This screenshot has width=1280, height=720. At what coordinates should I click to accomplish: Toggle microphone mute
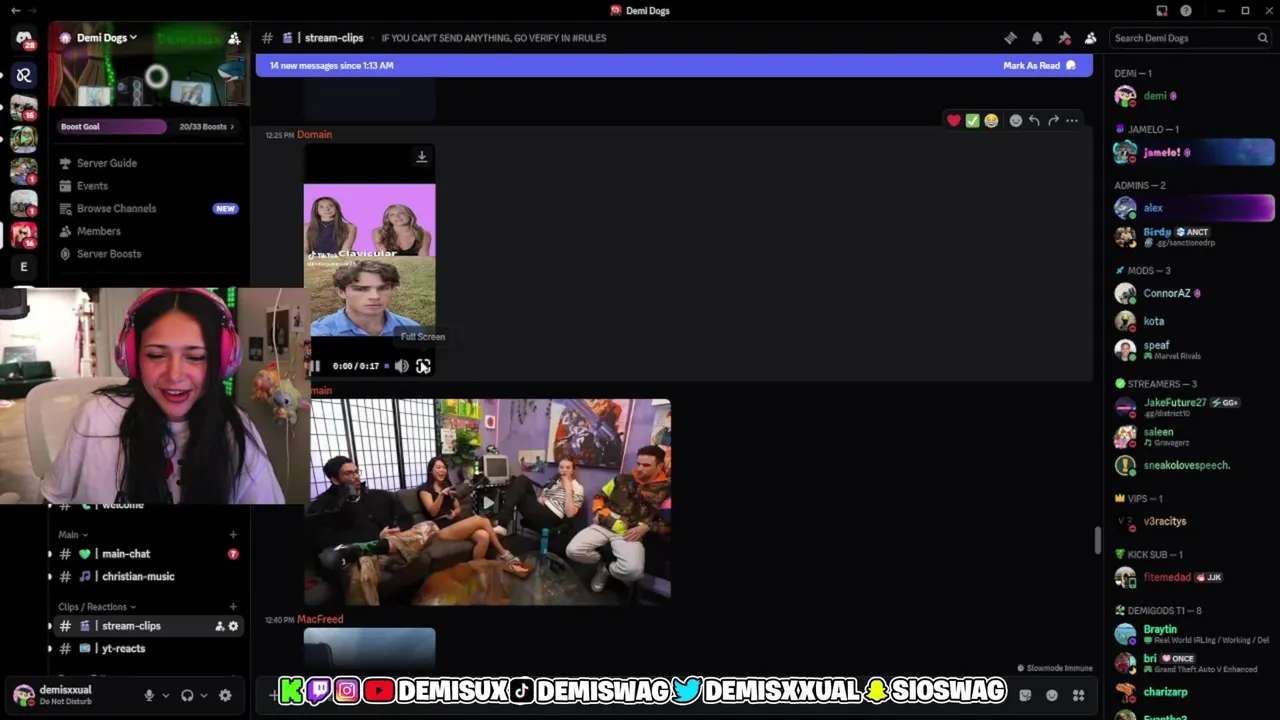point(149,695)
